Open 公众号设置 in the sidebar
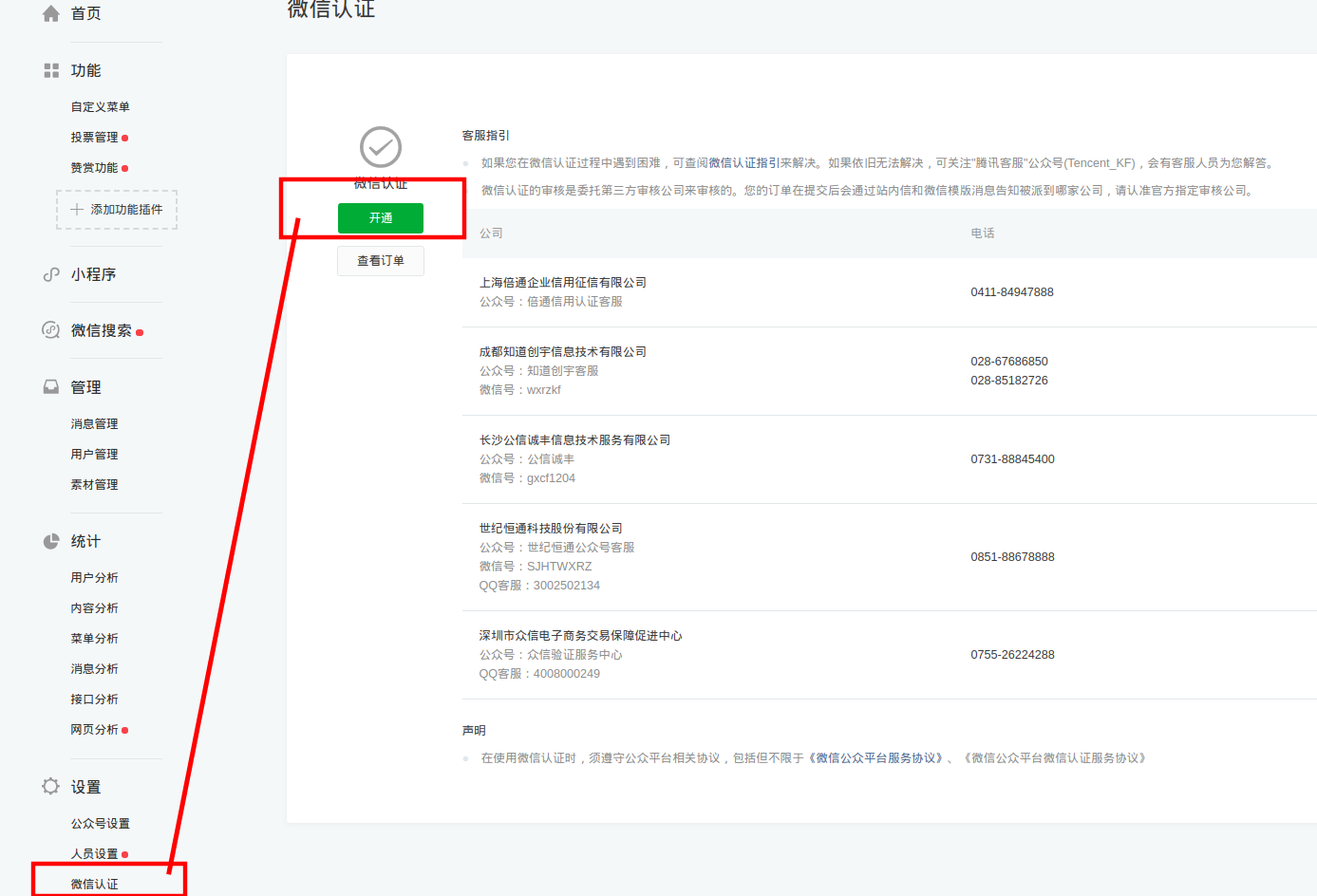This screenshot has height=896, width=1317. point(100,824)
